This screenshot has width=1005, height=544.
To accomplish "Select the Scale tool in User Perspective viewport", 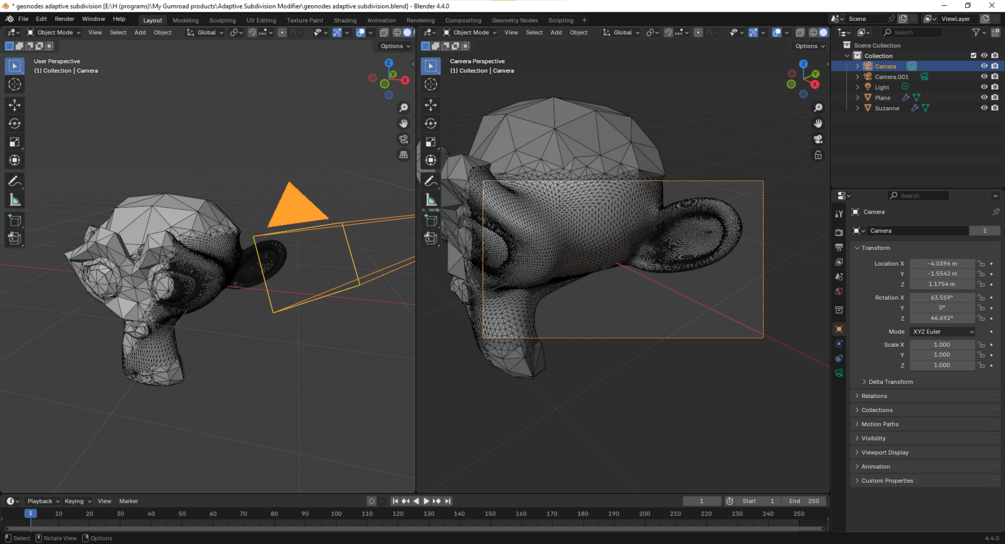I will click(14, 142).
